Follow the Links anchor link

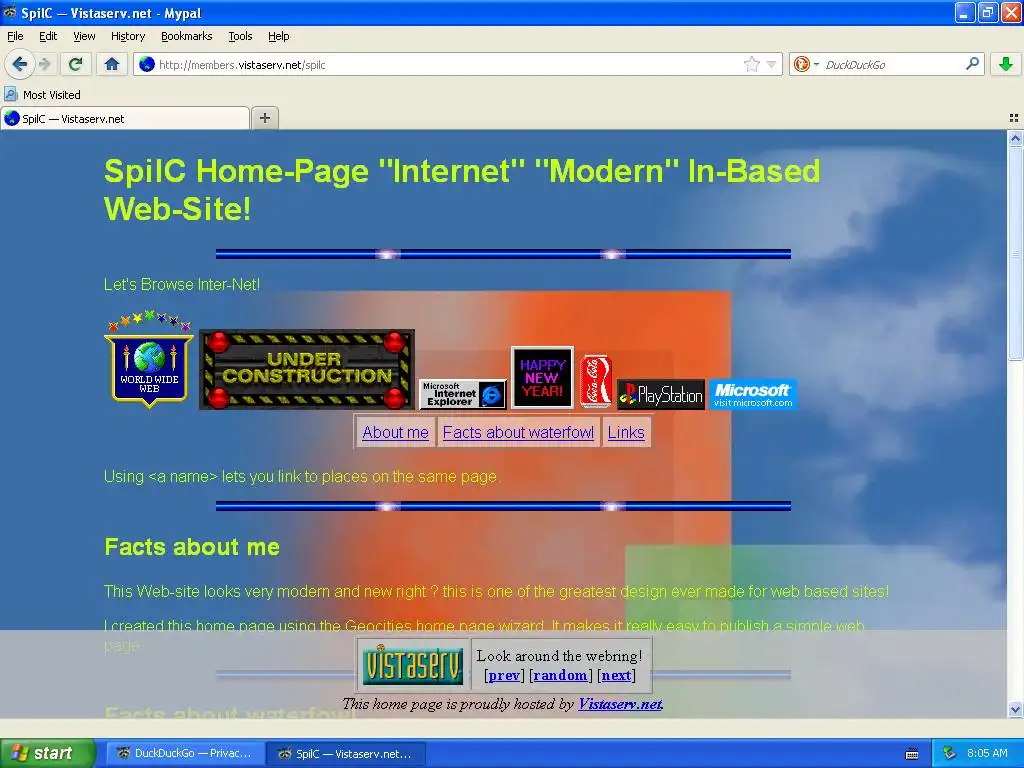[x=626, y=432]
